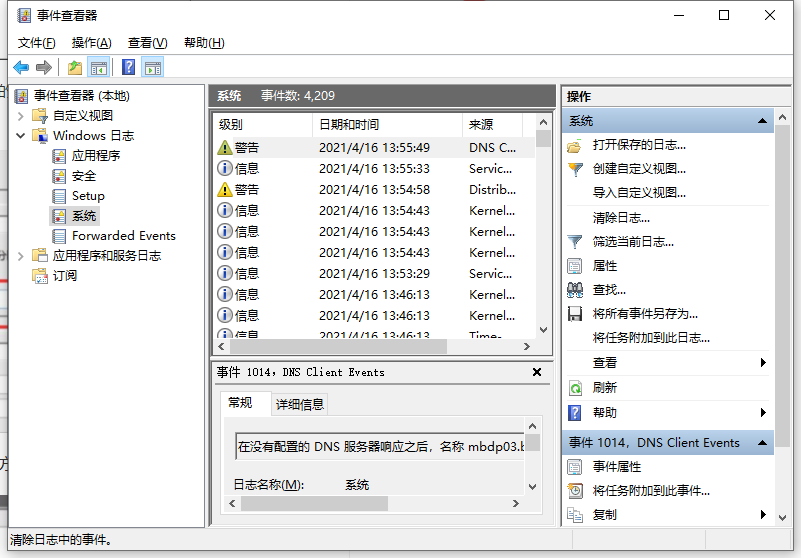Screen dimensions: 801x558
Task: Switch to the 详细信息 tab
Action: click(x=299, y=404)
